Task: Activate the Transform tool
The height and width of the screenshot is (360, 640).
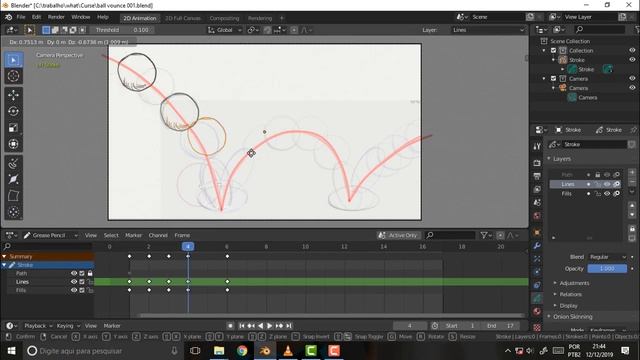Action: click(13, 144)
